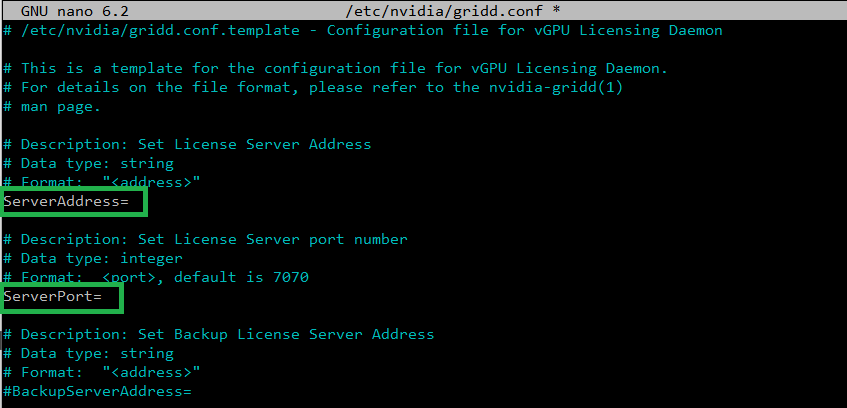Click the "default is 7070" comment text
This screenshot has height=408, width=847.
pyautogui.click(x=241, y=277)
